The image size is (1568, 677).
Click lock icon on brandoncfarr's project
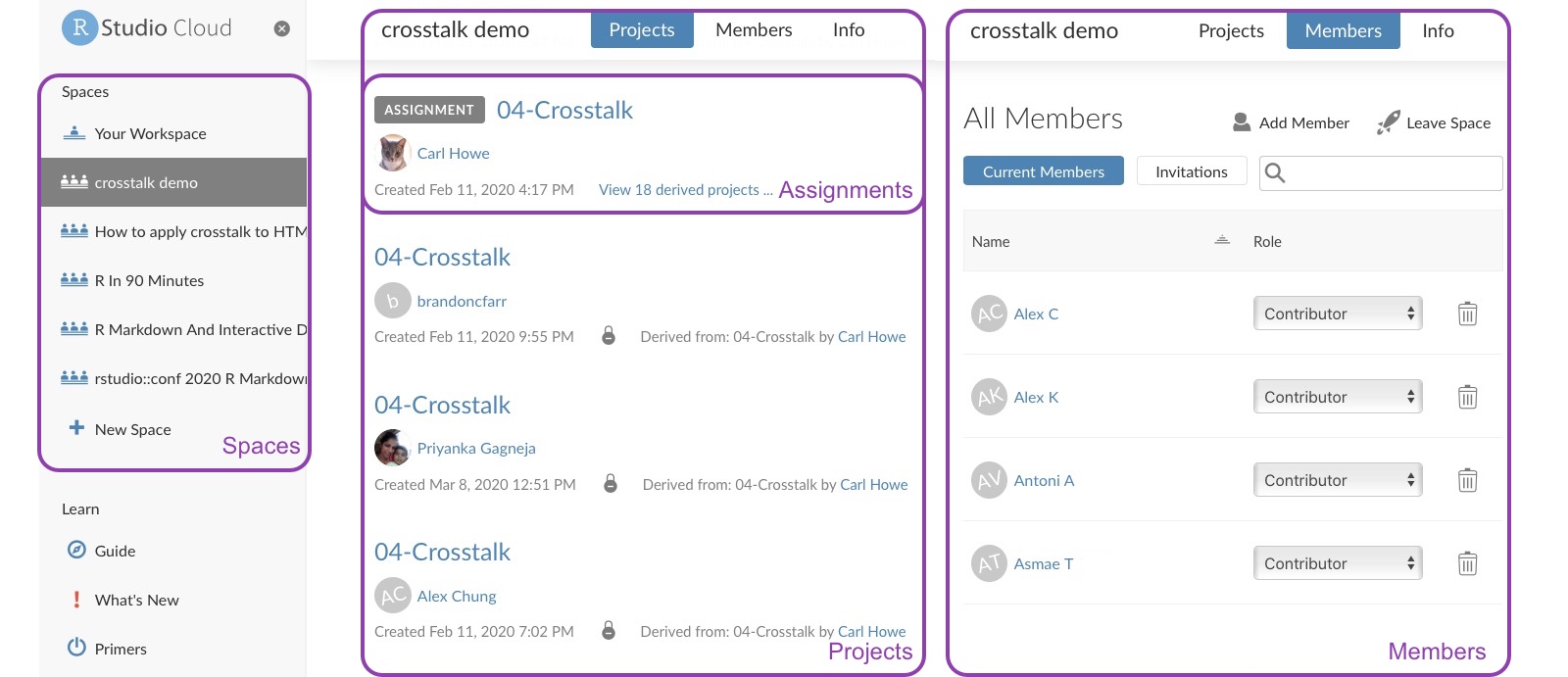(609, 336)
